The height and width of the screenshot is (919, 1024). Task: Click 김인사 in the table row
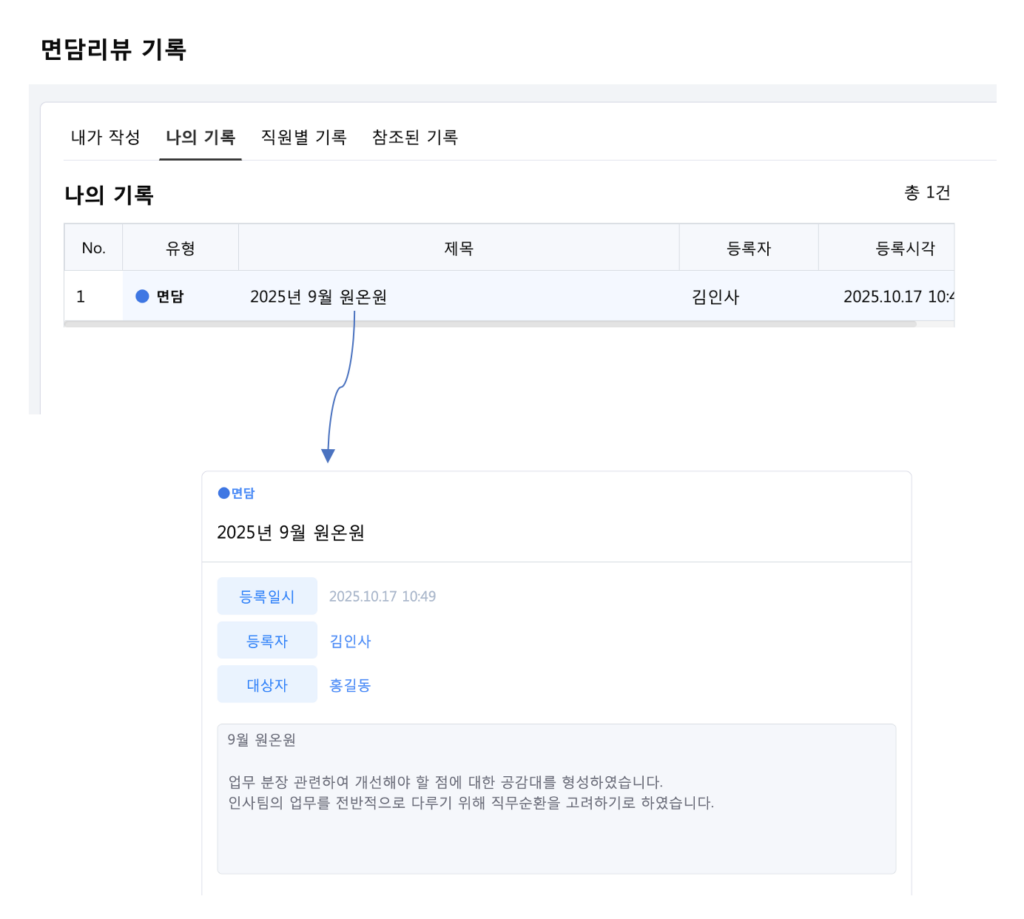715,296
